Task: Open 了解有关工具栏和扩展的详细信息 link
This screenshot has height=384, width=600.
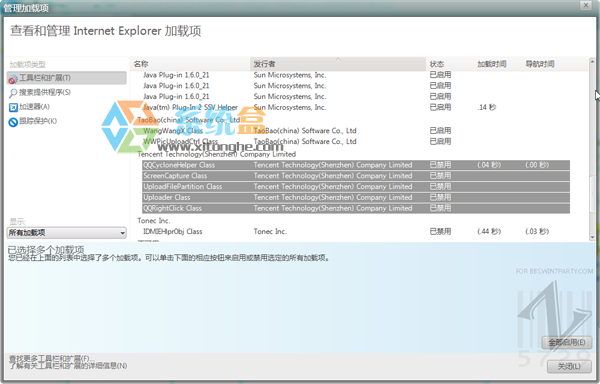Action: 68,366
